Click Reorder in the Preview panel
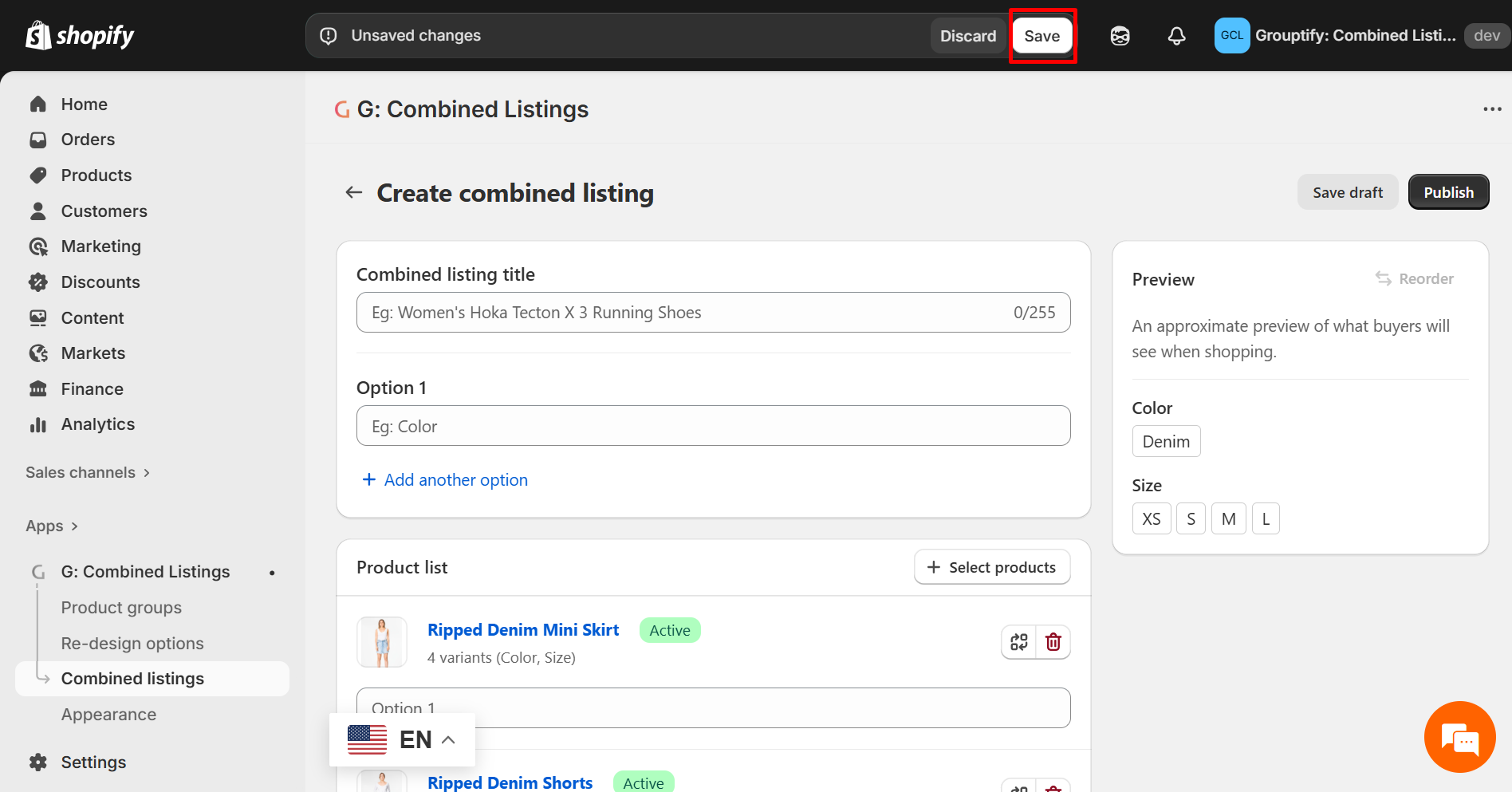 point(1415,278)
